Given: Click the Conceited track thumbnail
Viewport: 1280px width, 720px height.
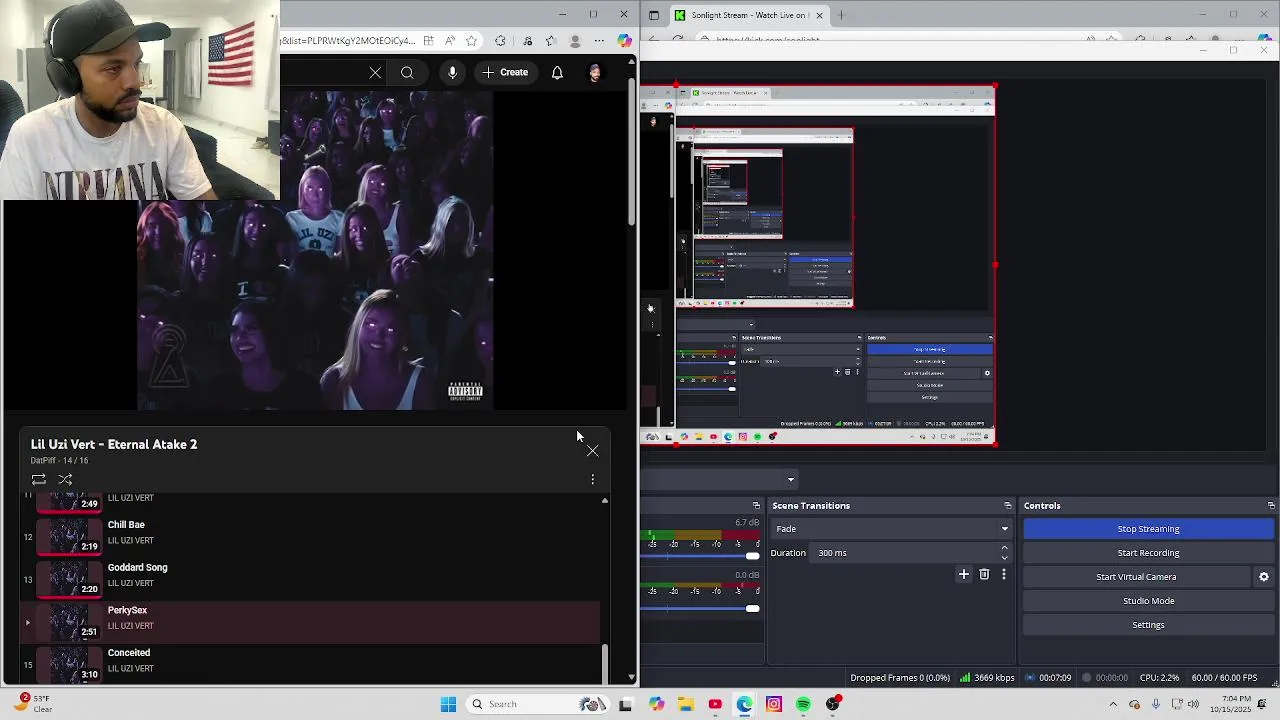Looking at the screenshot, I should (69, 663).
